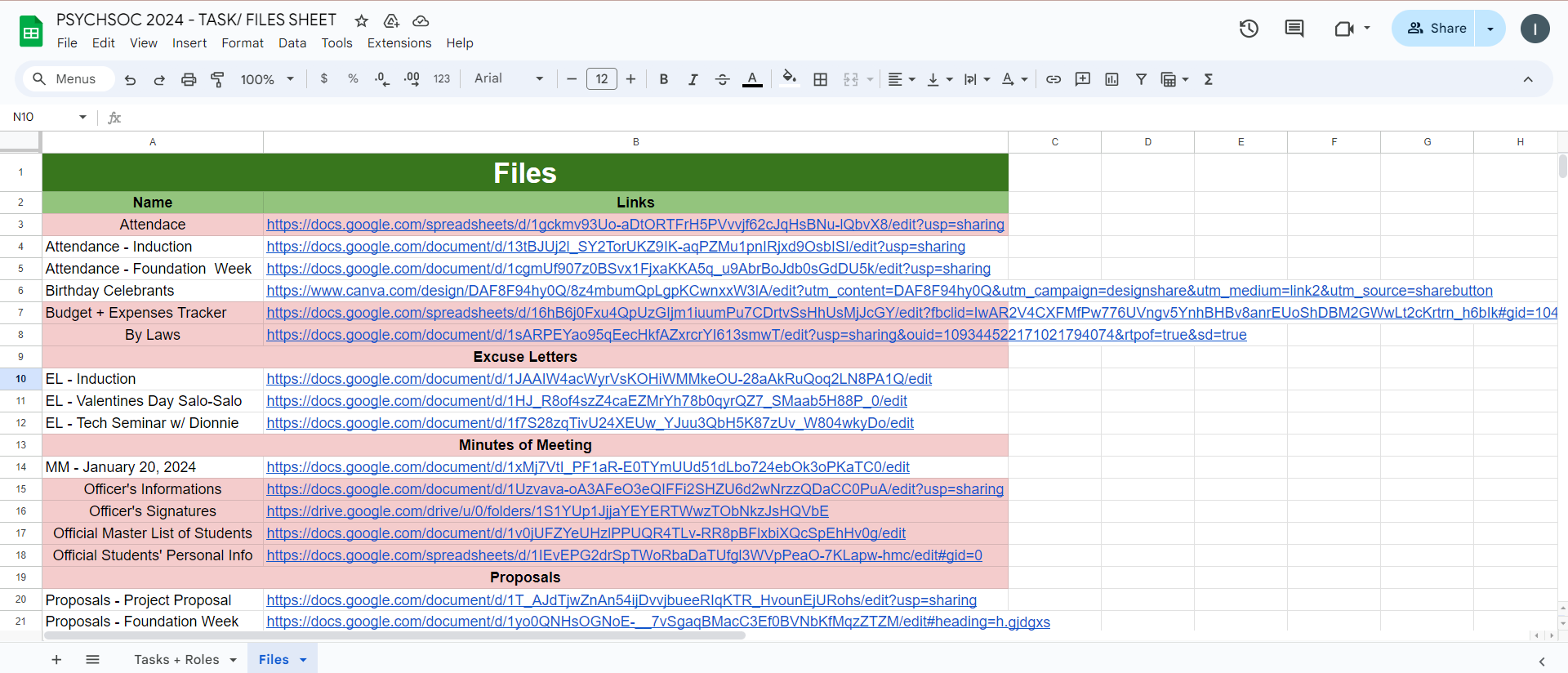
Task: Open the text color picker
Action: tap(752, 79)
